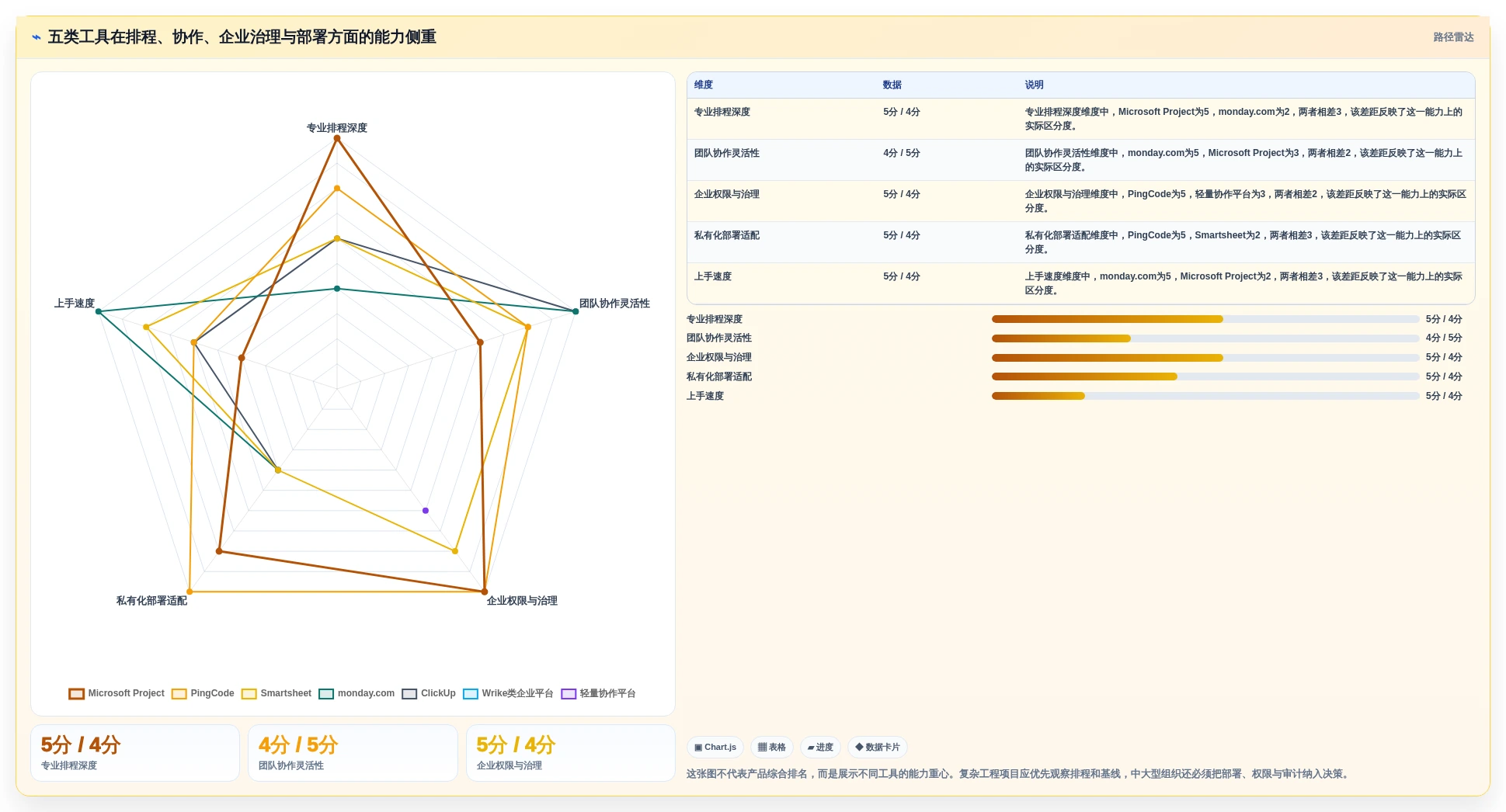
Task: Toggle Microsoft Project legend swatch
Action: pos(76,694)
